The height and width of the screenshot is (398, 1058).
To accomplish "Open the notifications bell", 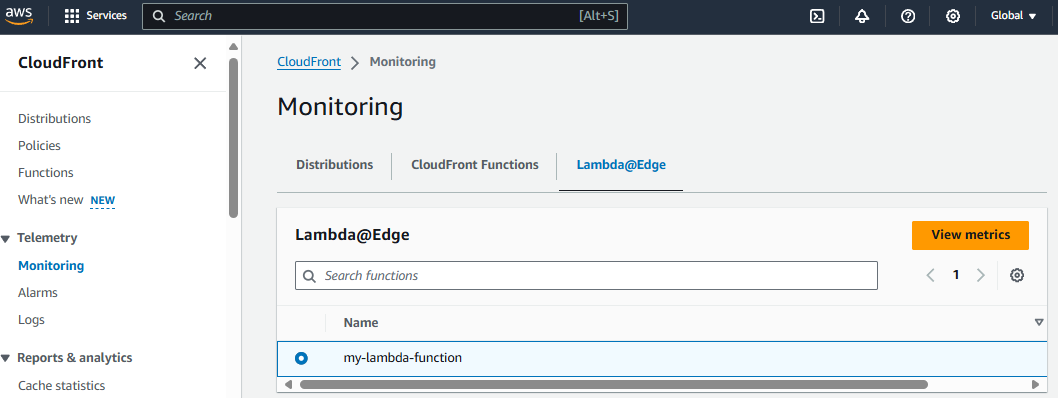I will [x=862, y=16].
